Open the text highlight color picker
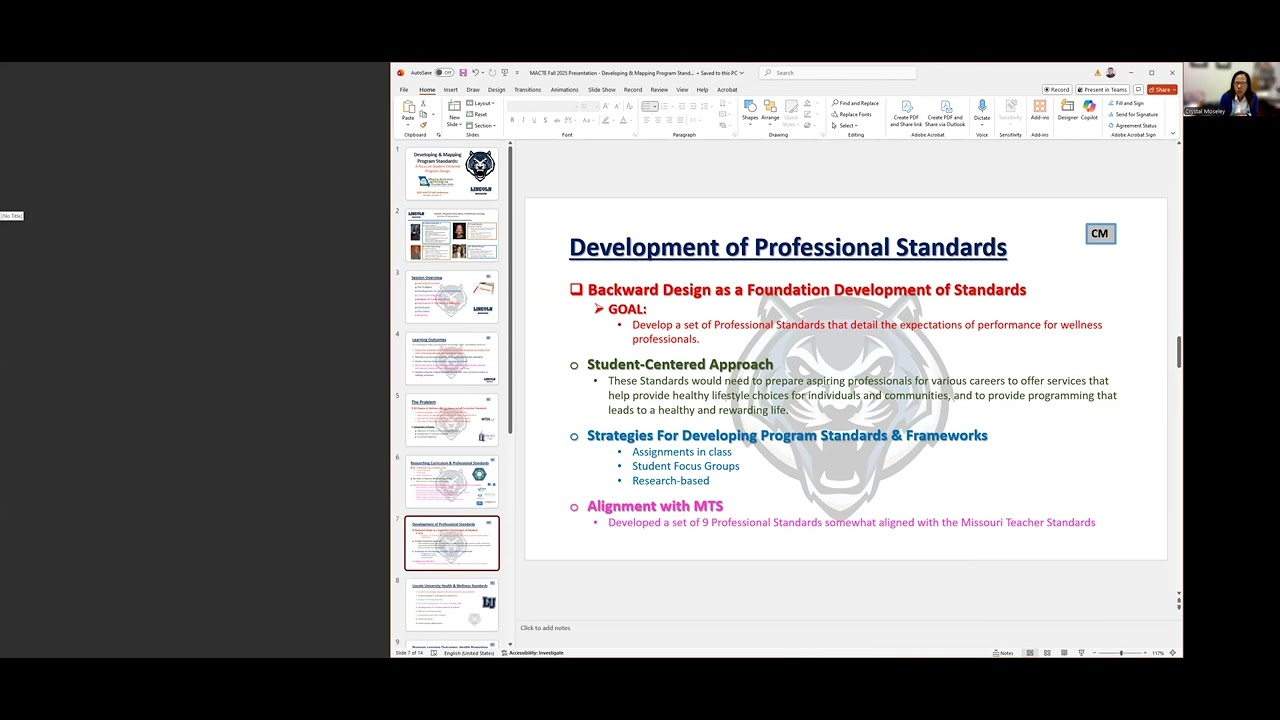 pyautogui.click(x=607, y=120)
